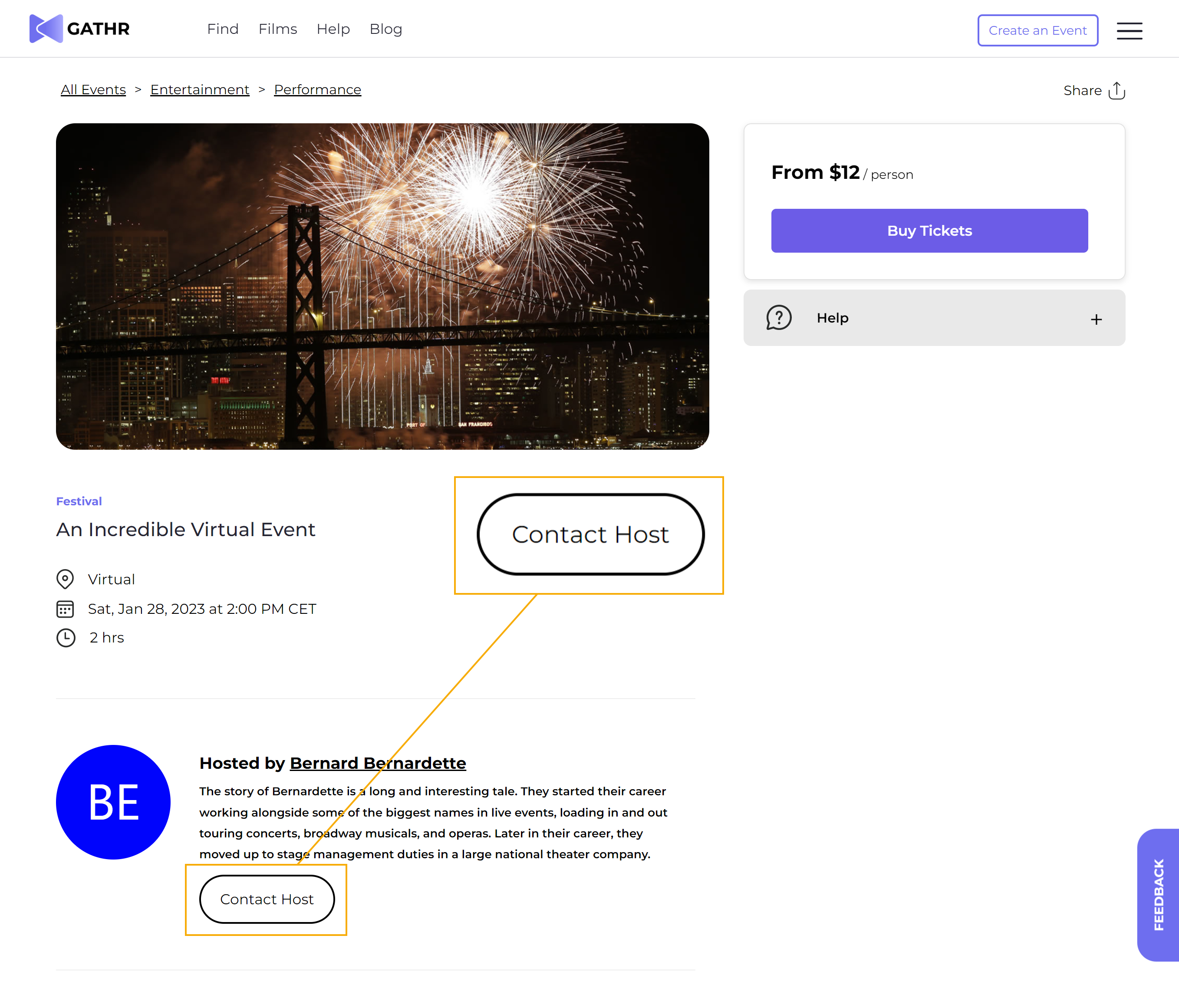Open the hamburger menu icon
This screenshot has height=1008, width=1179.
click(1129, 31)
